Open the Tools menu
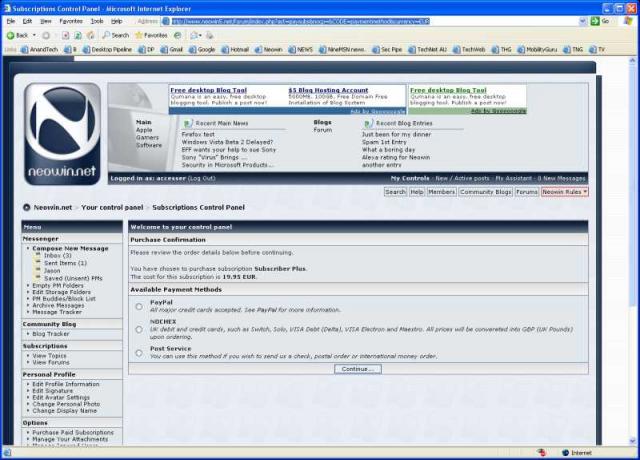 click(x=96, y=20)
